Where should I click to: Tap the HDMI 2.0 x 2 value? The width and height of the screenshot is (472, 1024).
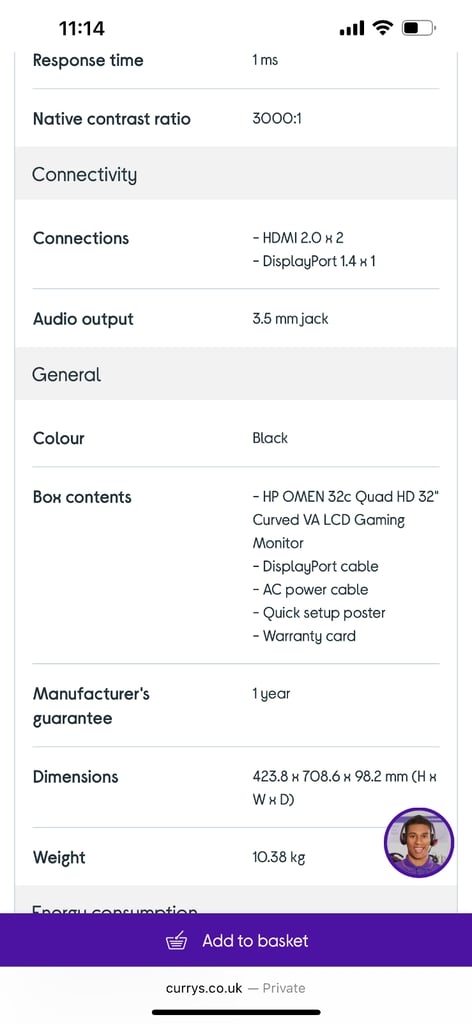click(298, 238)
